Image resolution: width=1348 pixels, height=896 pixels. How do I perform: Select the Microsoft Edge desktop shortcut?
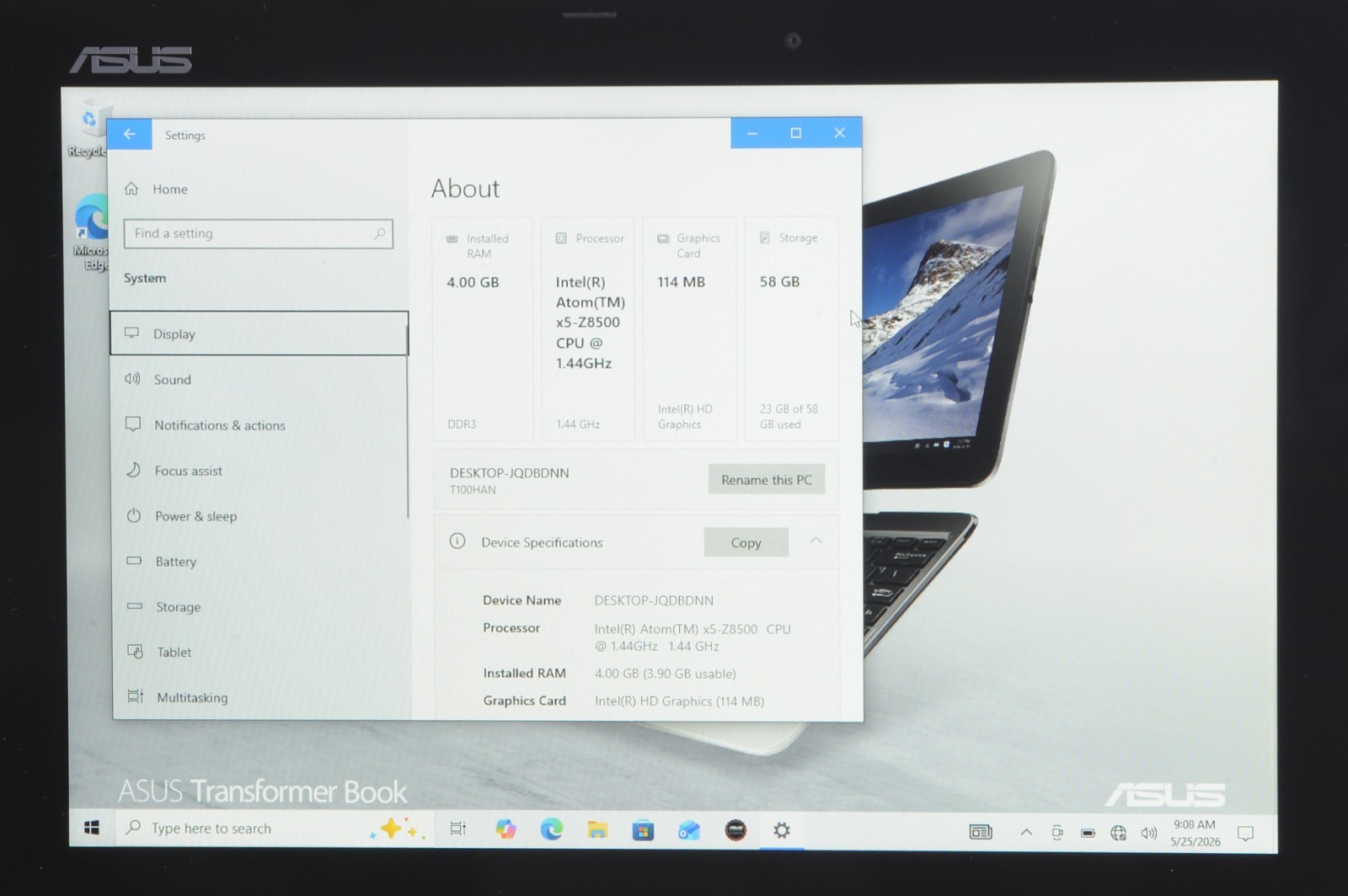point(91,233)
